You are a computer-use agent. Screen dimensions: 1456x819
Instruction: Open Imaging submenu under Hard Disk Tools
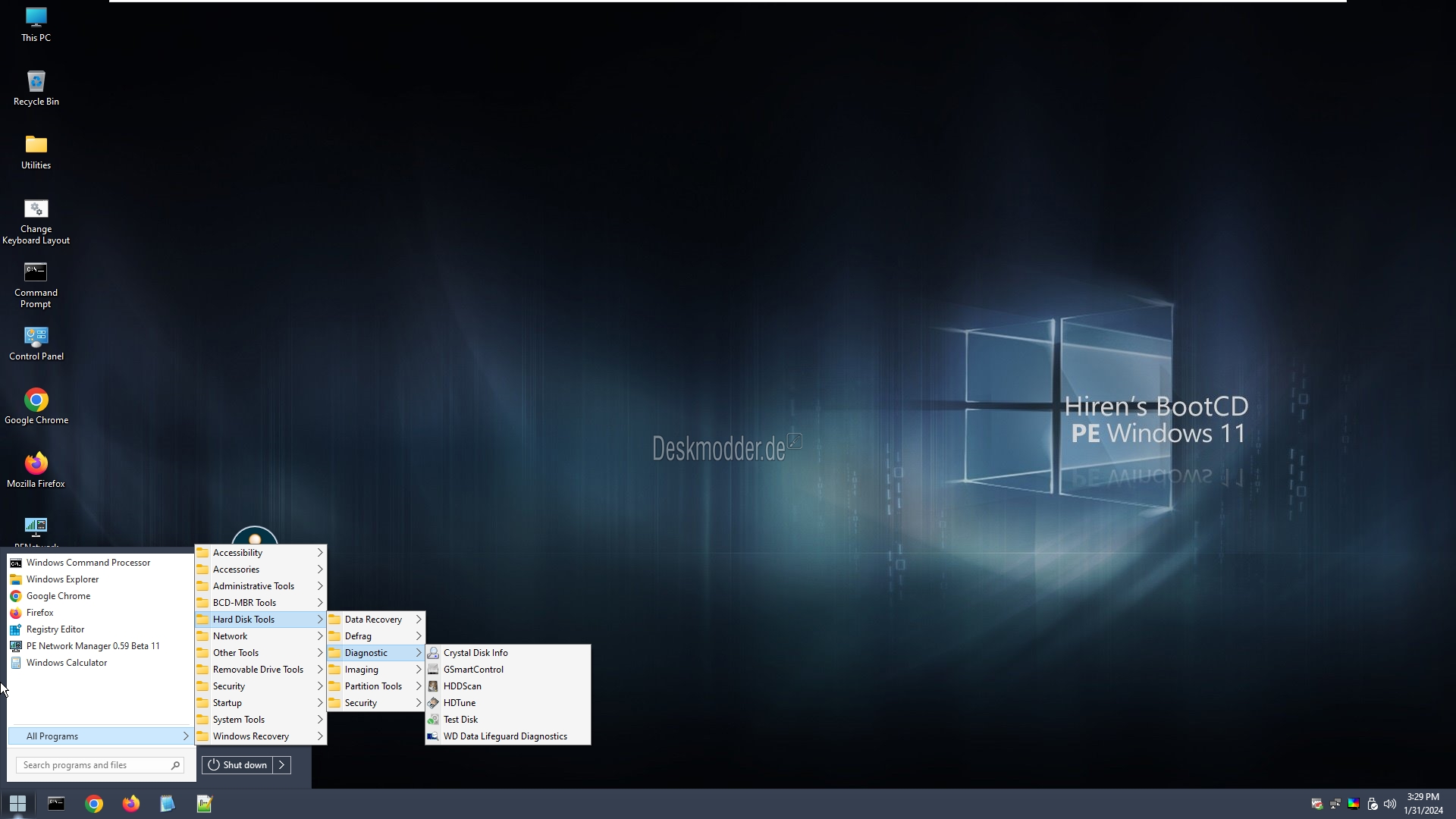pos(375,670)
